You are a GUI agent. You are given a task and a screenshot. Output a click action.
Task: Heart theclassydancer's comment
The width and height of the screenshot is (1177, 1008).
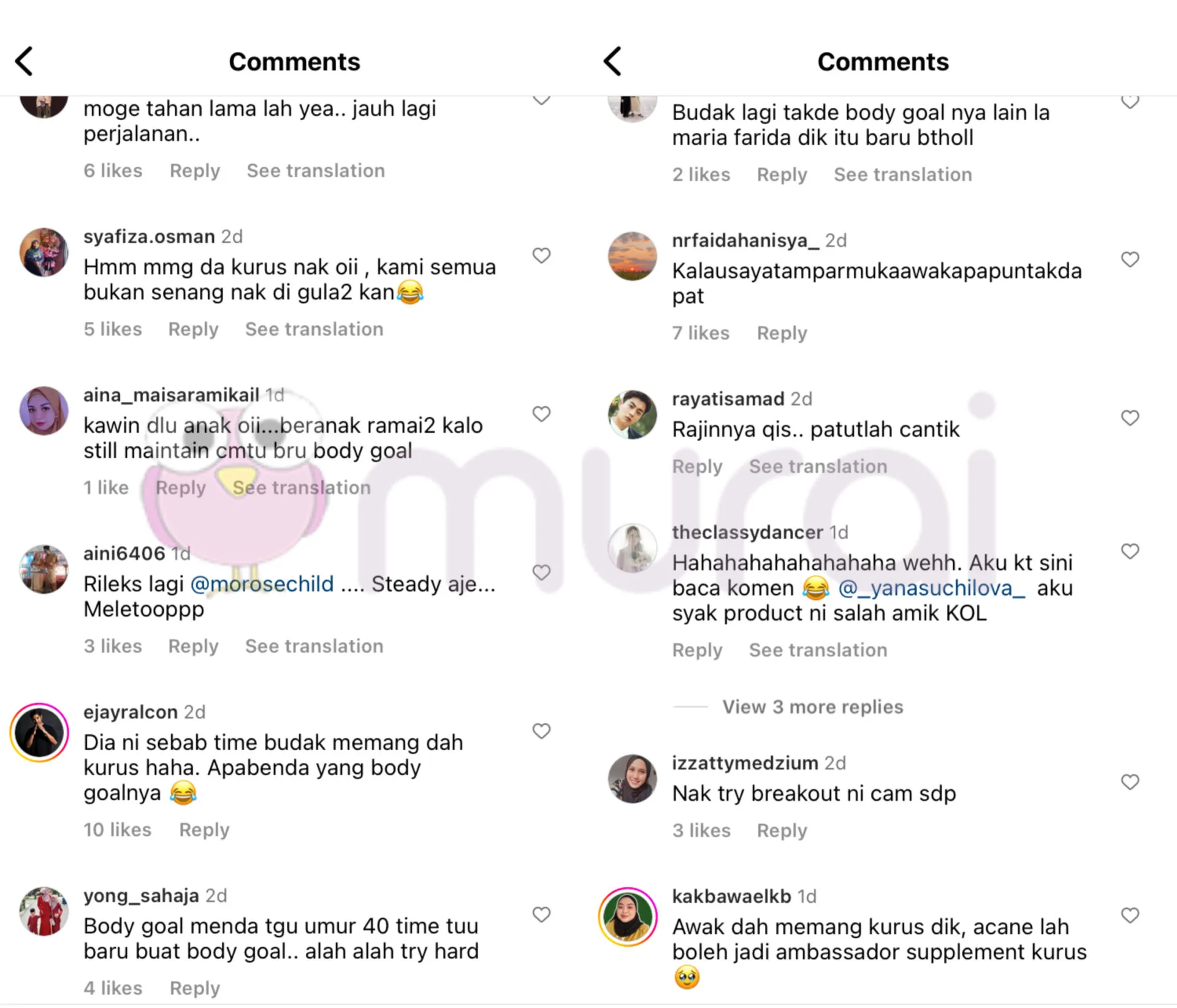(1130, 551)
